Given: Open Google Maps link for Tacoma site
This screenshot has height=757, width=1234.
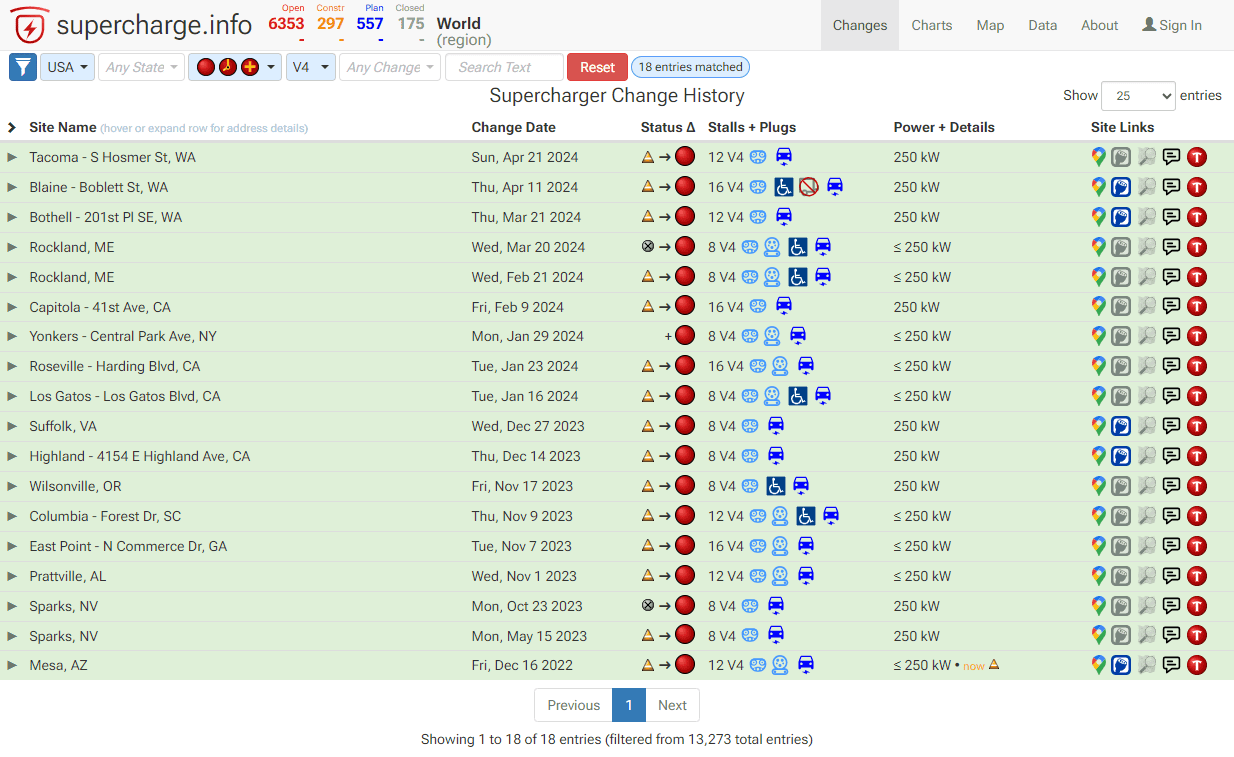Looking at the screenshot, I should click(1098, 157).
